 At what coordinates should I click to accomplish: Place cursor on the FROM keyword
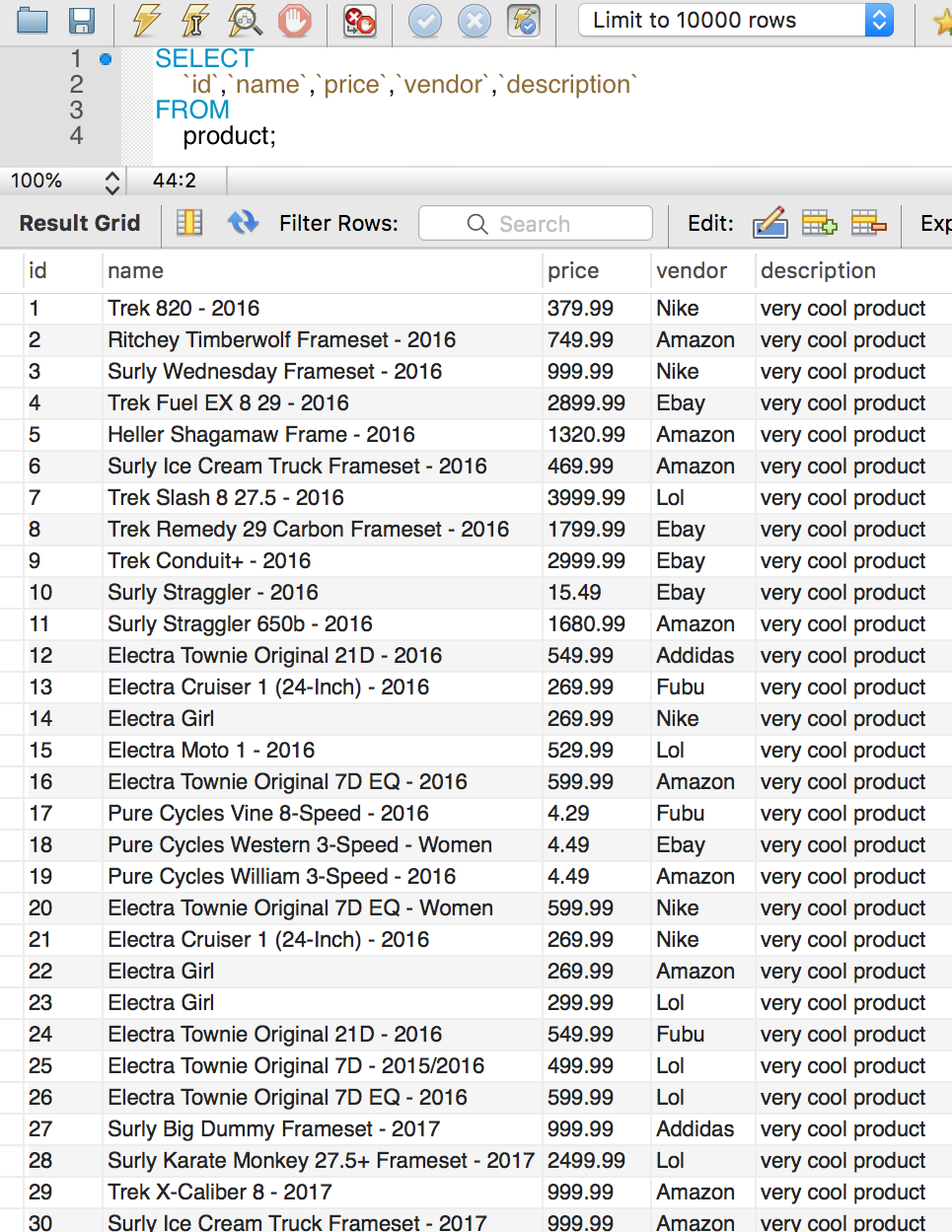[x=192, y=109]
